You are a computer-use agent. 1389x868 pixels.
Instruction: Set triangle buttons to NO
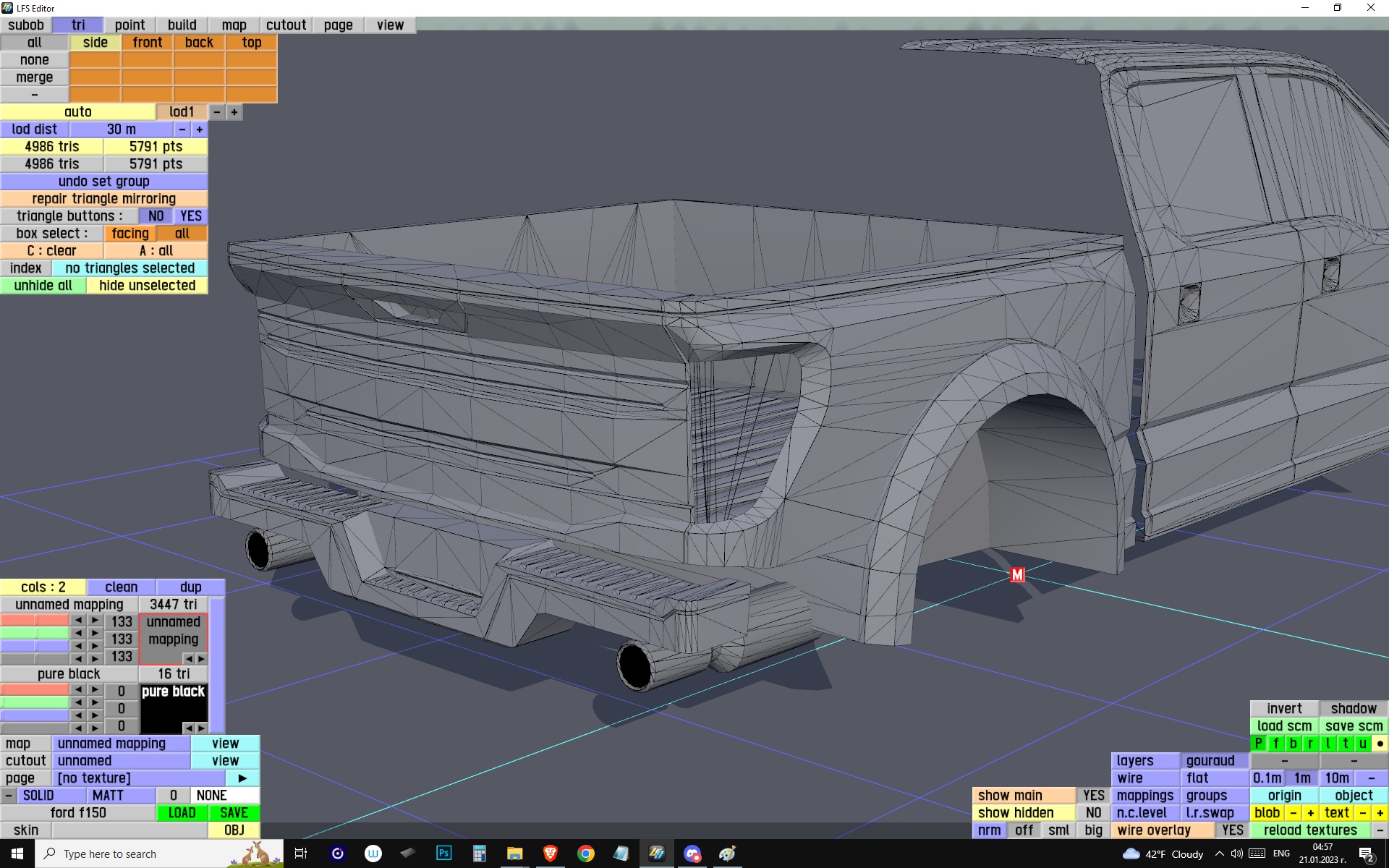click(x=156, y=216)
